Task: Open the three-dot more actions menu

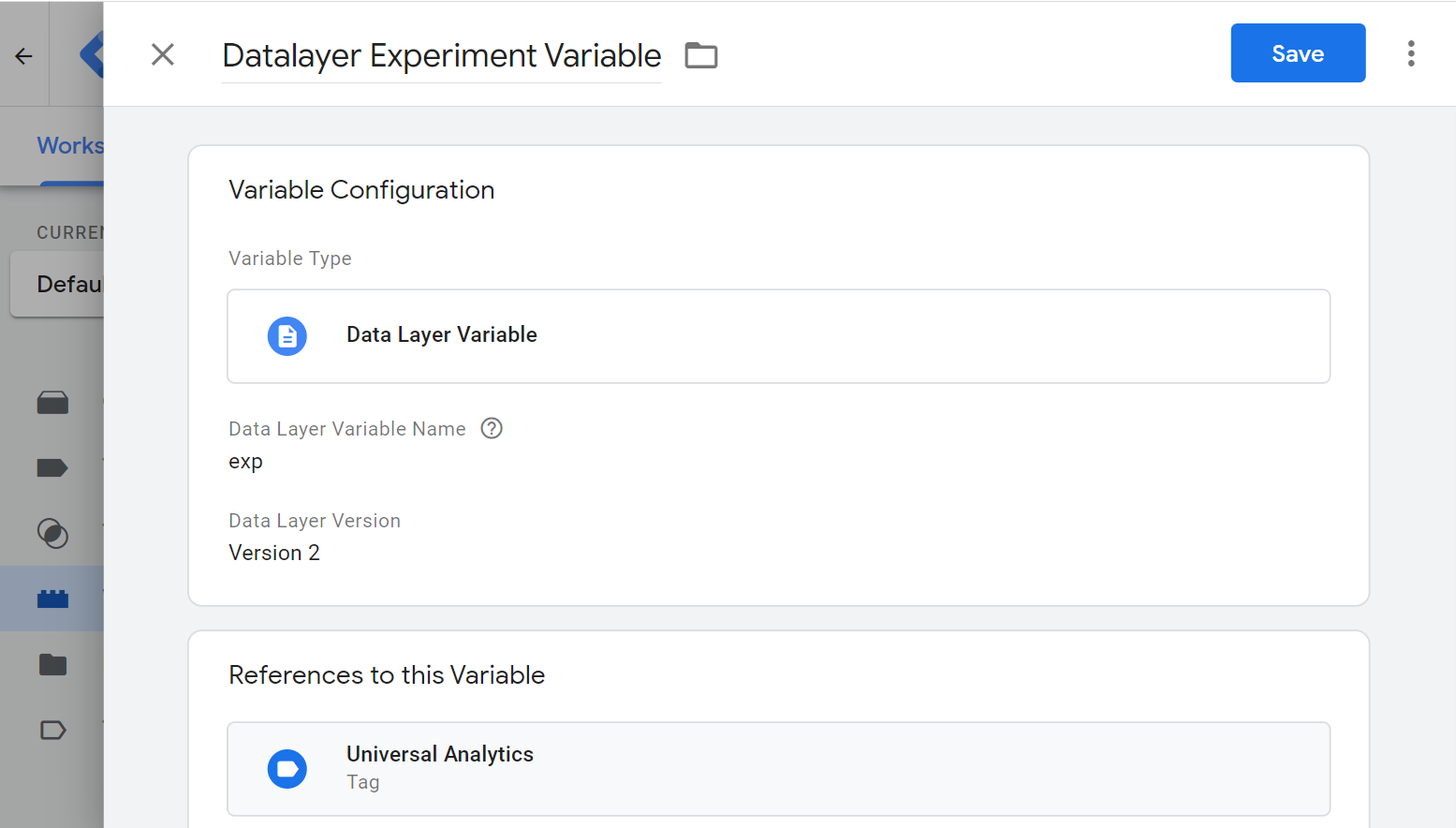Action: coord(1411,53)
